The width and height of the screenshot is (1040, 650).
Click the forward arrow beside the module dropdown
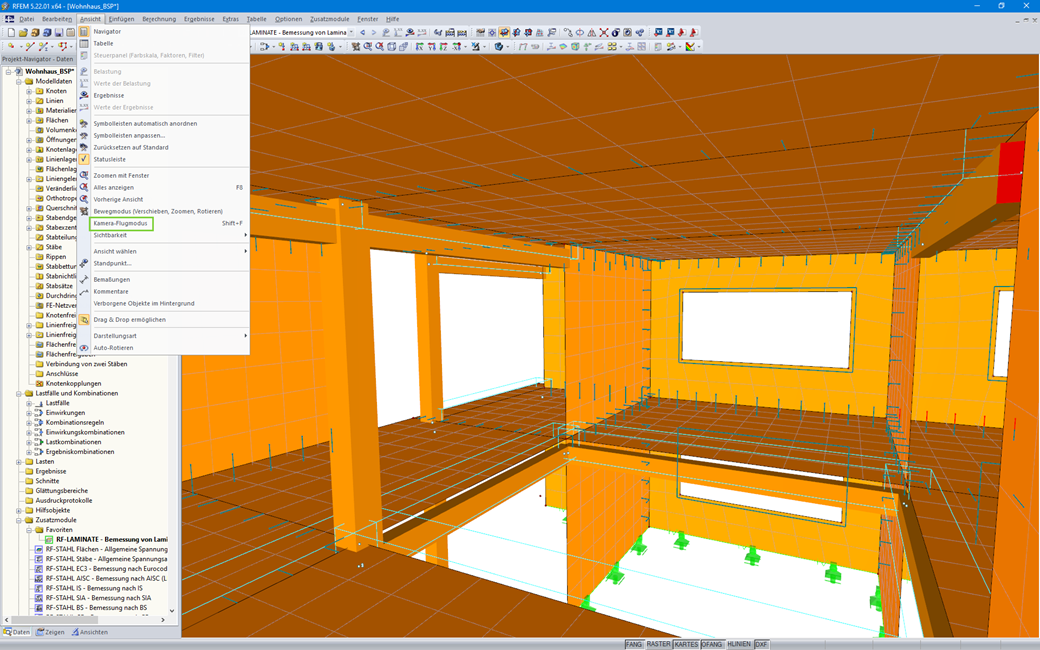tap(374, 31)
